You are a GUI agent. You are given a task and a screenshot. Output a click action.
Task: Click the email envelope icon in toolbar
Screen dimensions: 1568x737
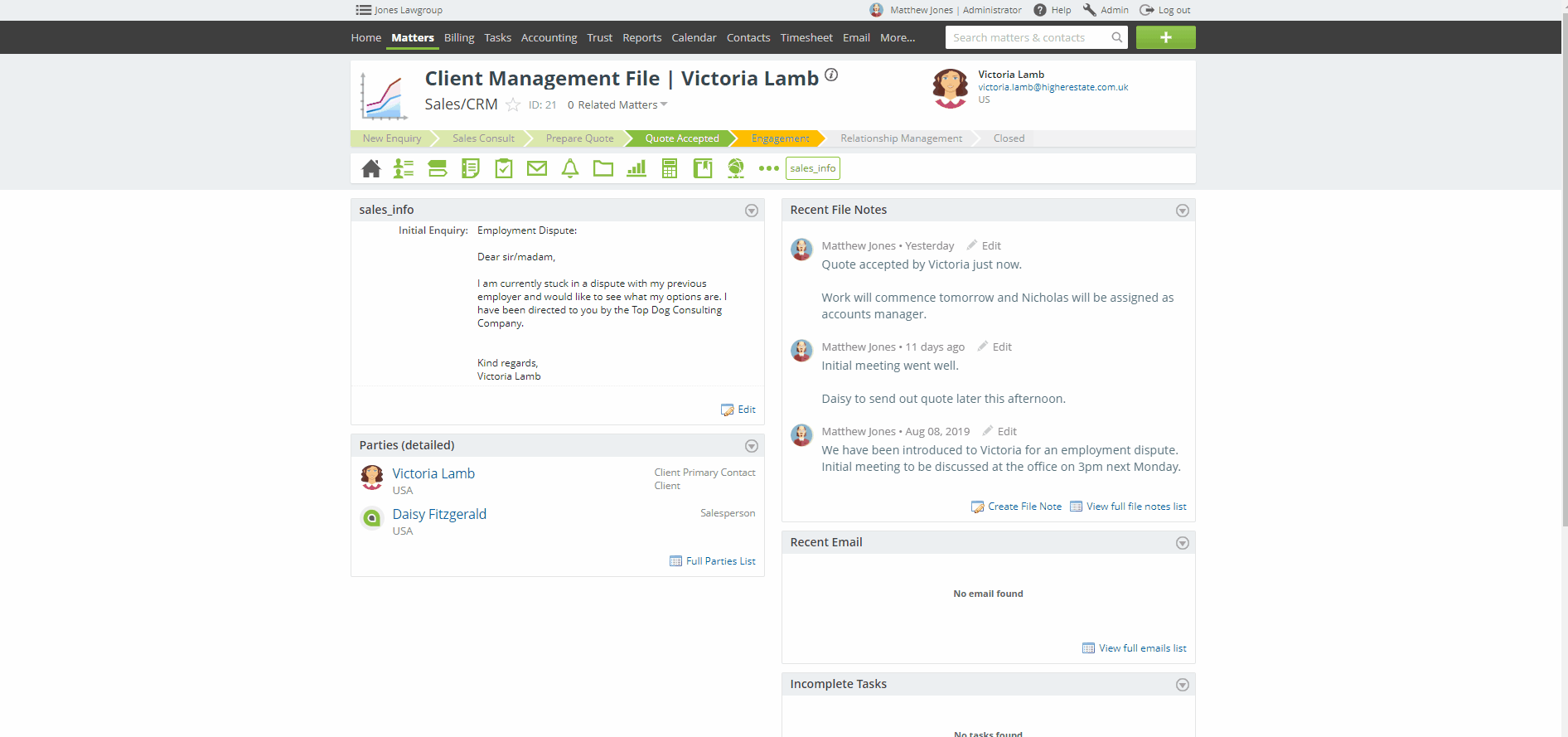pos(536,169)
